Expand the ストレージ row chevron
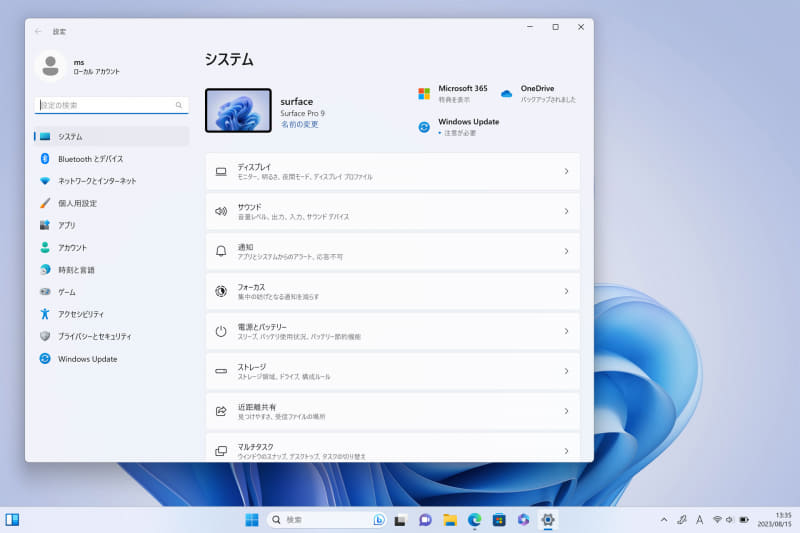This screenshot has width=800, height=533. (566, 371)
